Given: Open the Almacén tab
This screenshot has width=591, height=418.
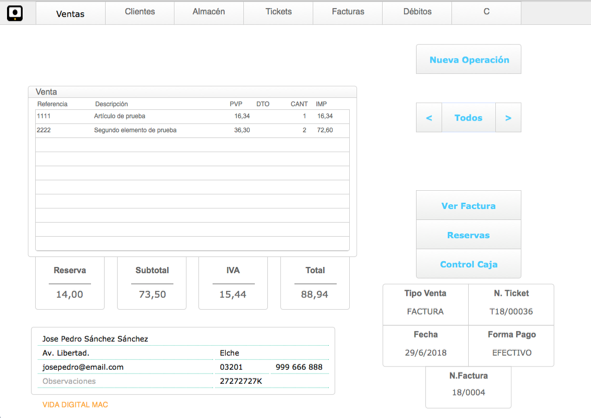Looking at the screenshot, I should click(x=209, y=12).
